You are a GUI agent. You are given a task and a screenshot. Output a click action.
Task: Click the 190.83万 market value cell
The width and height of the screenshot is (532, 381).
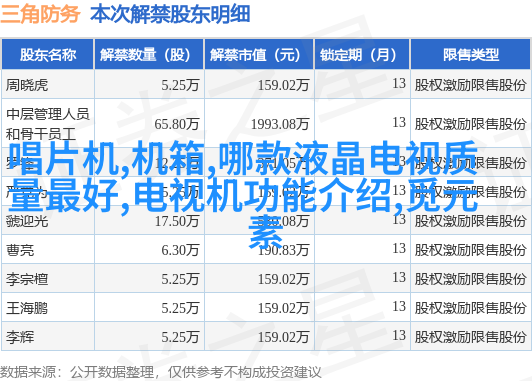coord(283,250)
